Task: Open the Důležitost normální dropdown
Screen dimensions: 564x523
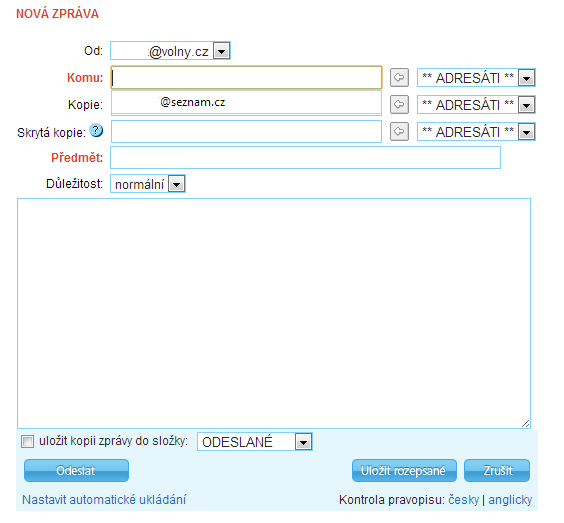Action: tap(148, 184)
